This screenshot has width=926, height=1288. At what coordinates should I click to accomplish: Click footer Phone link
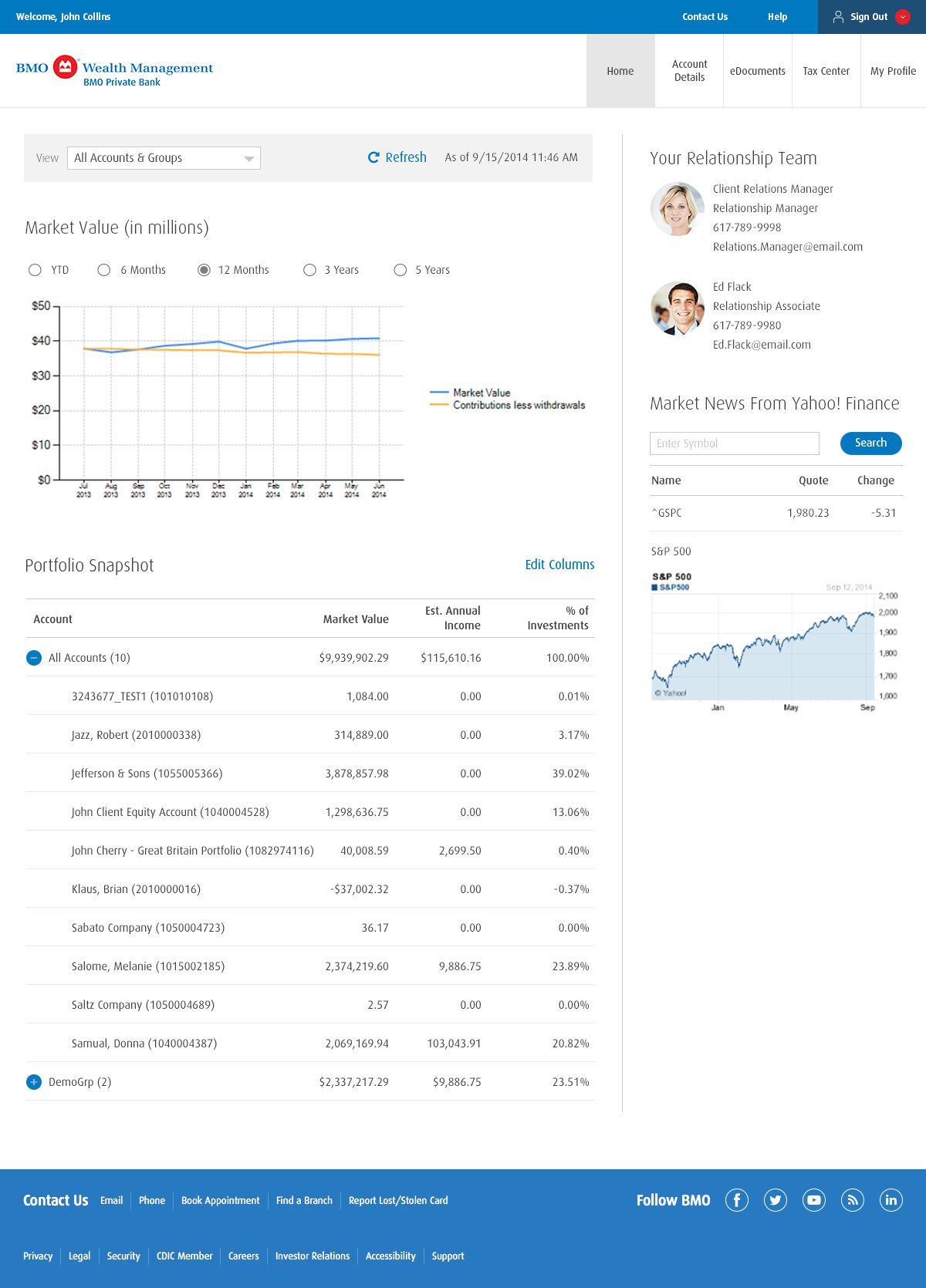(152, 1200)
